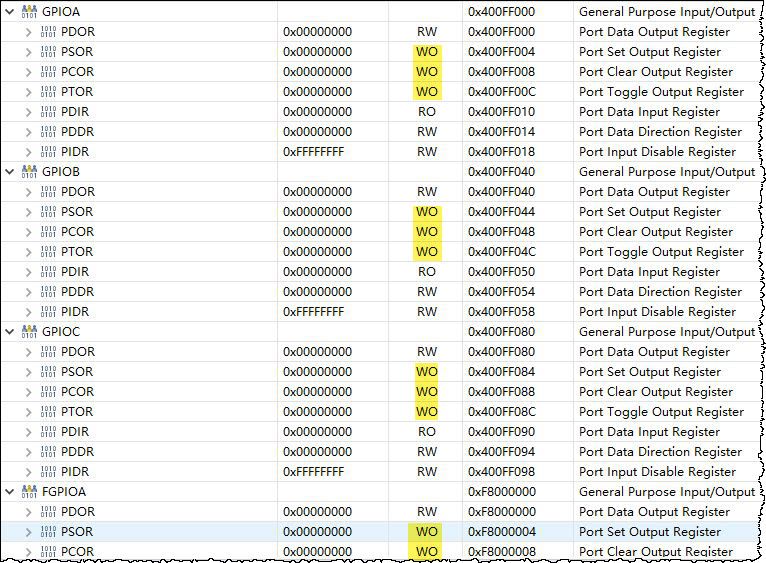This screenshot has height=563, width=766.
Task: Expand the PDDR register under GPIOC
Action: pyautogui.click(x=28, y=452)
